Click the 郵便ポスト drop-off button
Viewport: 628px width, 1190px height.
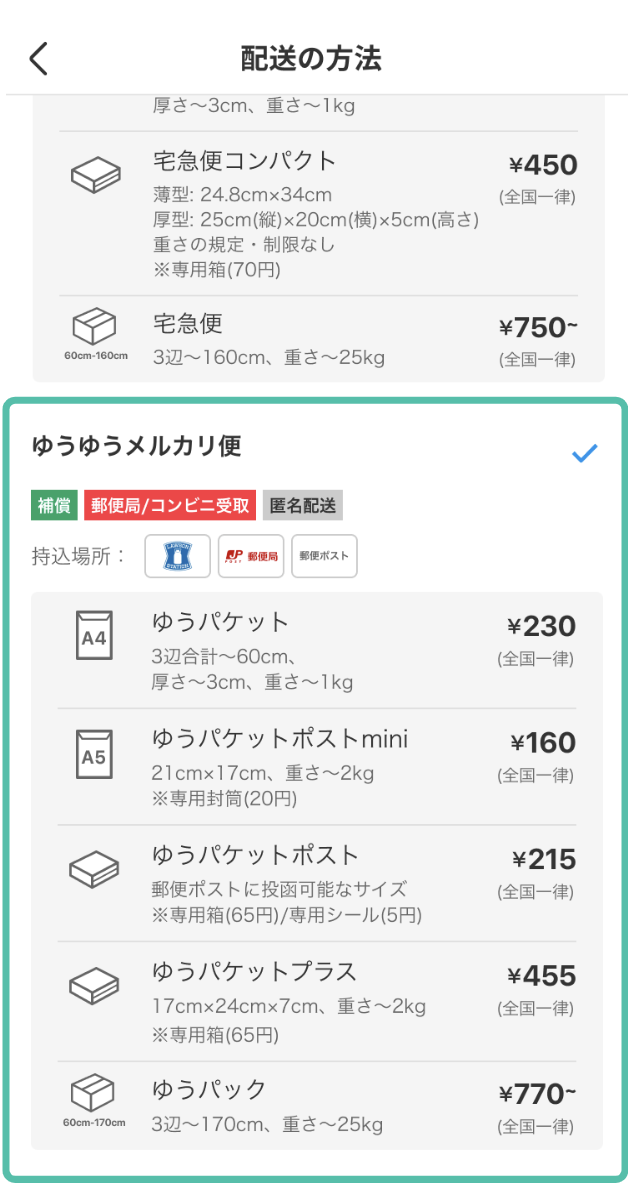point(324,556)
